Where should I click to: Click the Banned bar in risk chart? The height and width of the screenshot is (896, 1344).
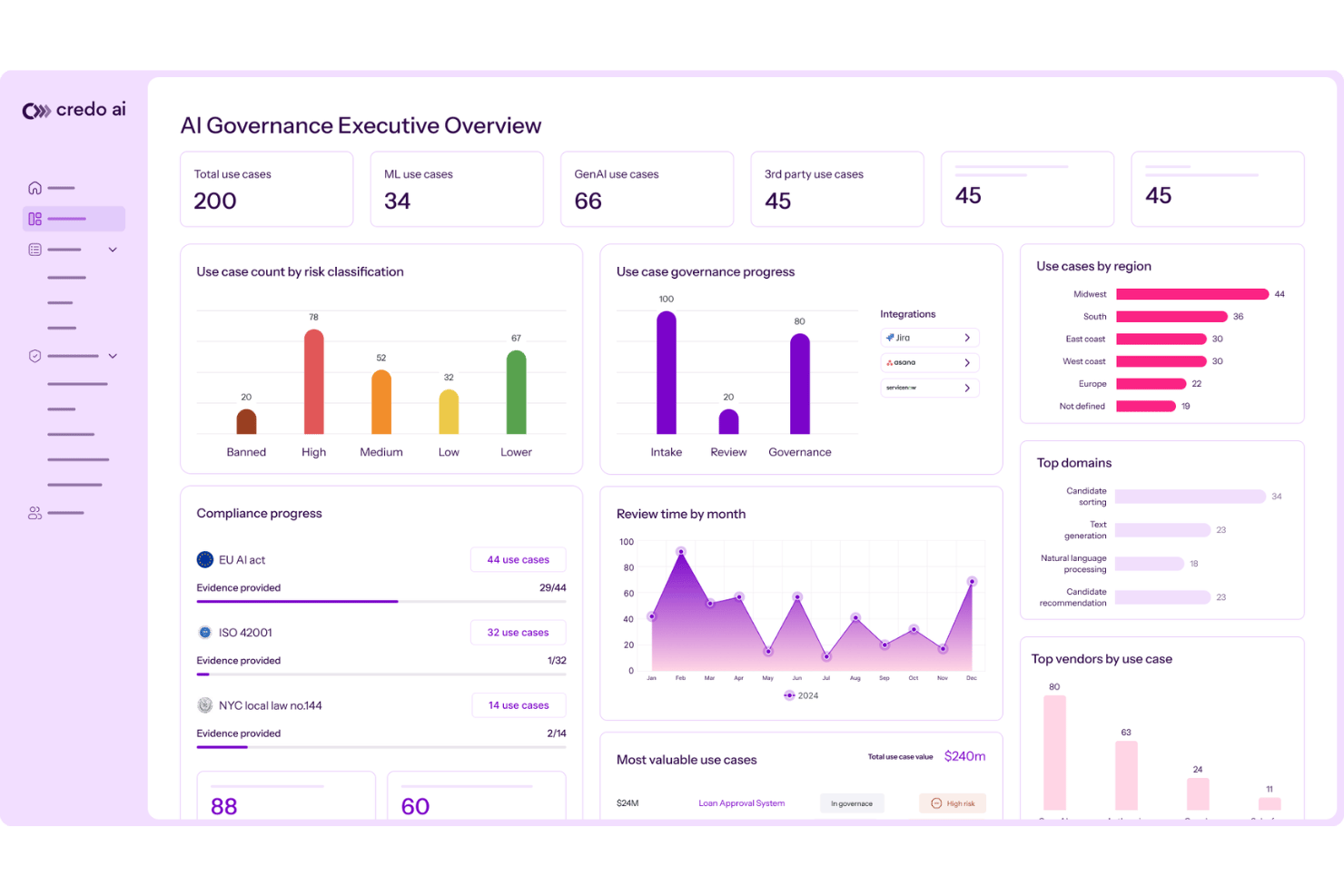click(246, 422)
